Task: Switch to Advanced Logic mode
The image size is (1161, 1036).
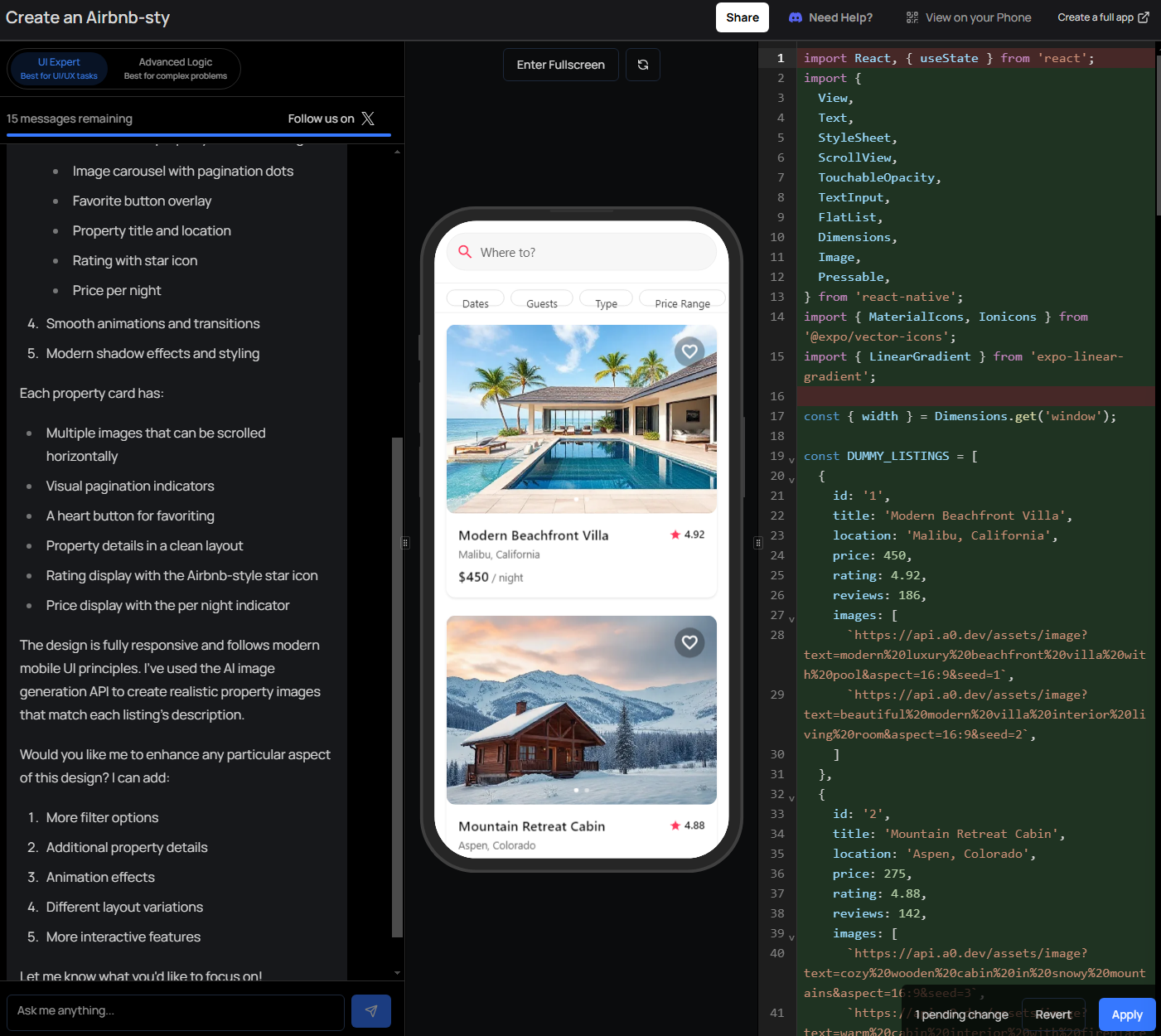Action: (x=176, y=69)
